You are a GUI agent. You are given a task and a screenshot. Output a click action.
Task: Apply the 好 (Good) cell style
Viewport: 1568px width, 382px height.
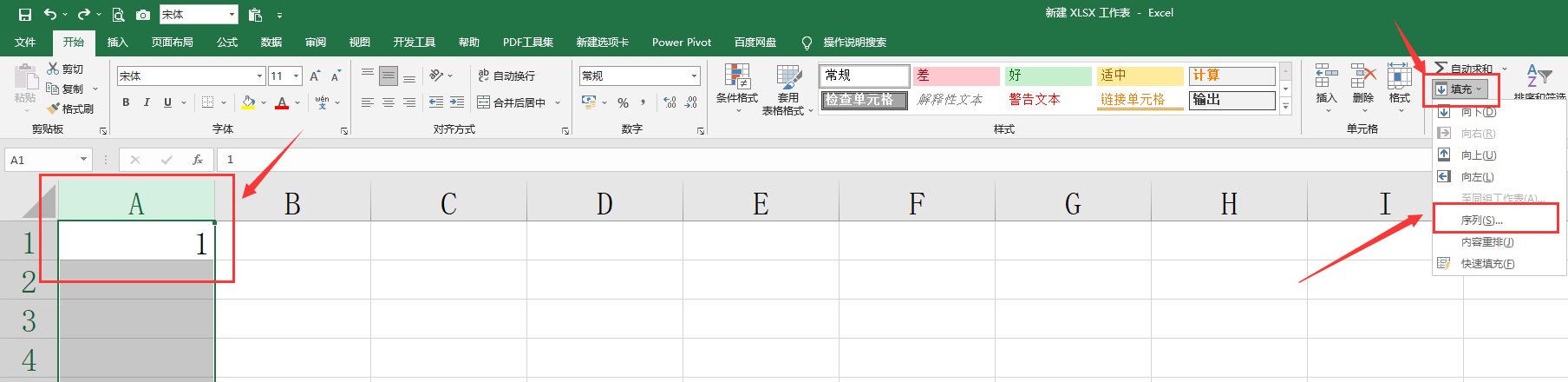[1048, 76]
